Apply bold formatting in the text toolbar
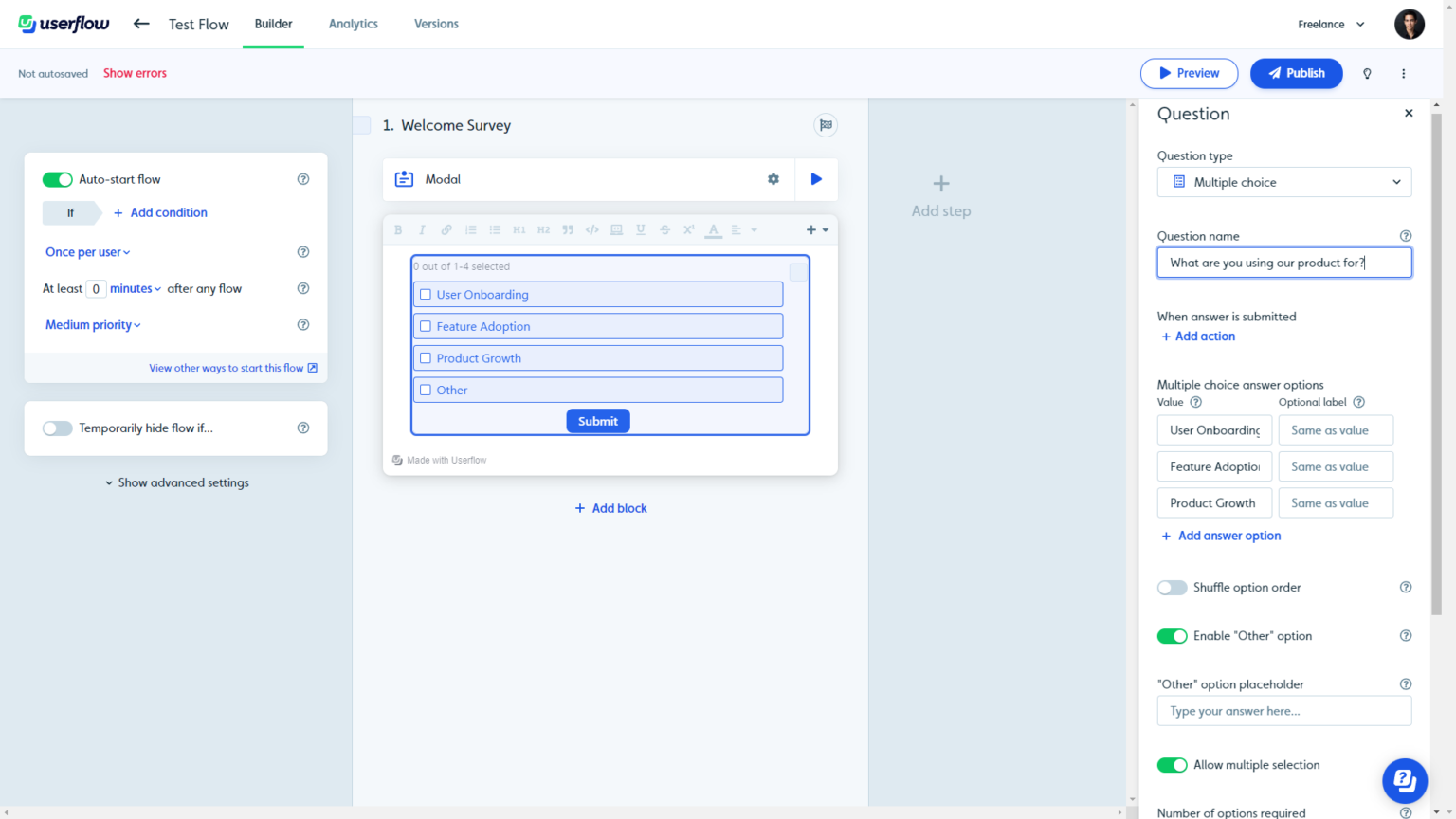1456x819 pixels. point(397,228)
